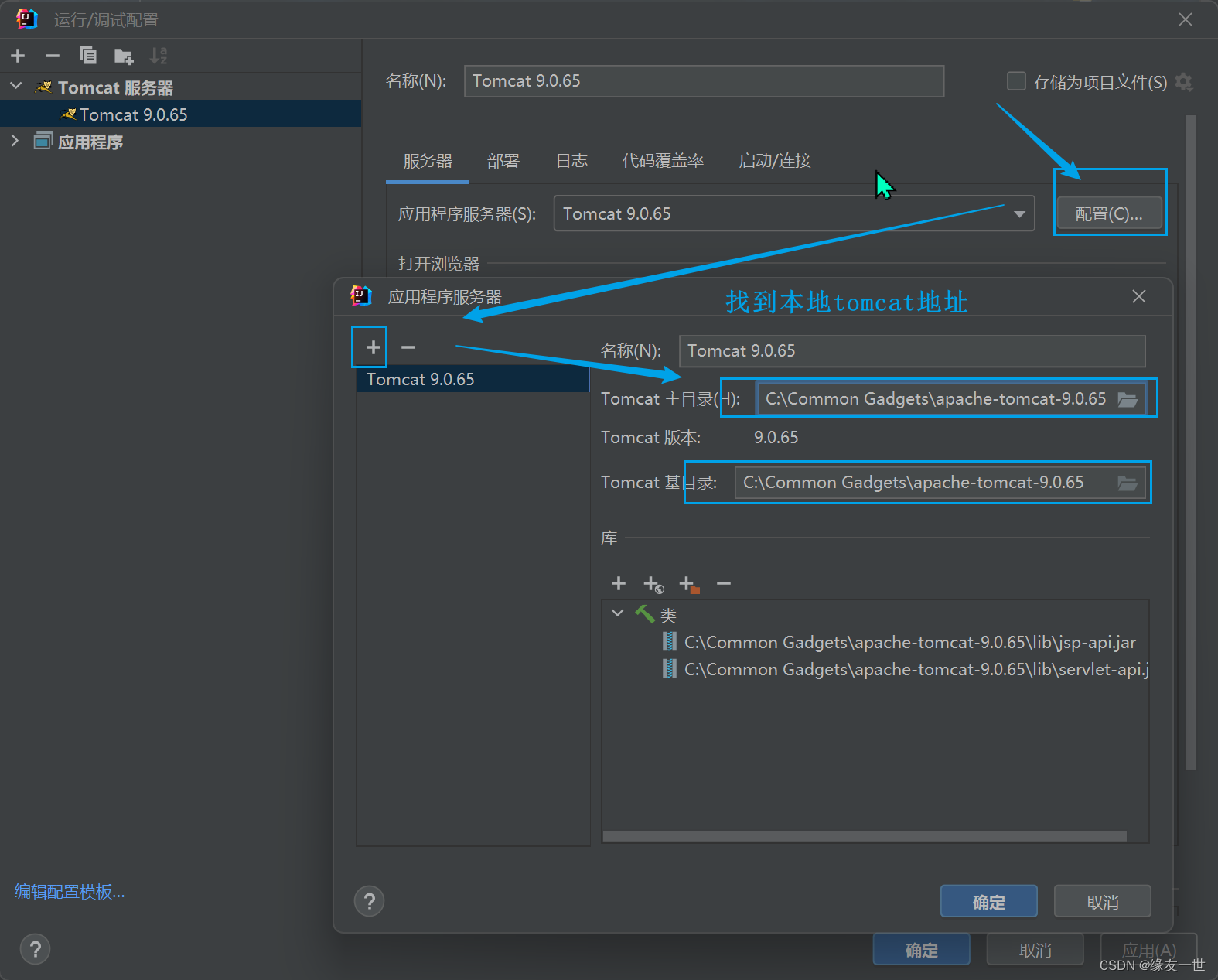Copy the selected run configuration

88,56
